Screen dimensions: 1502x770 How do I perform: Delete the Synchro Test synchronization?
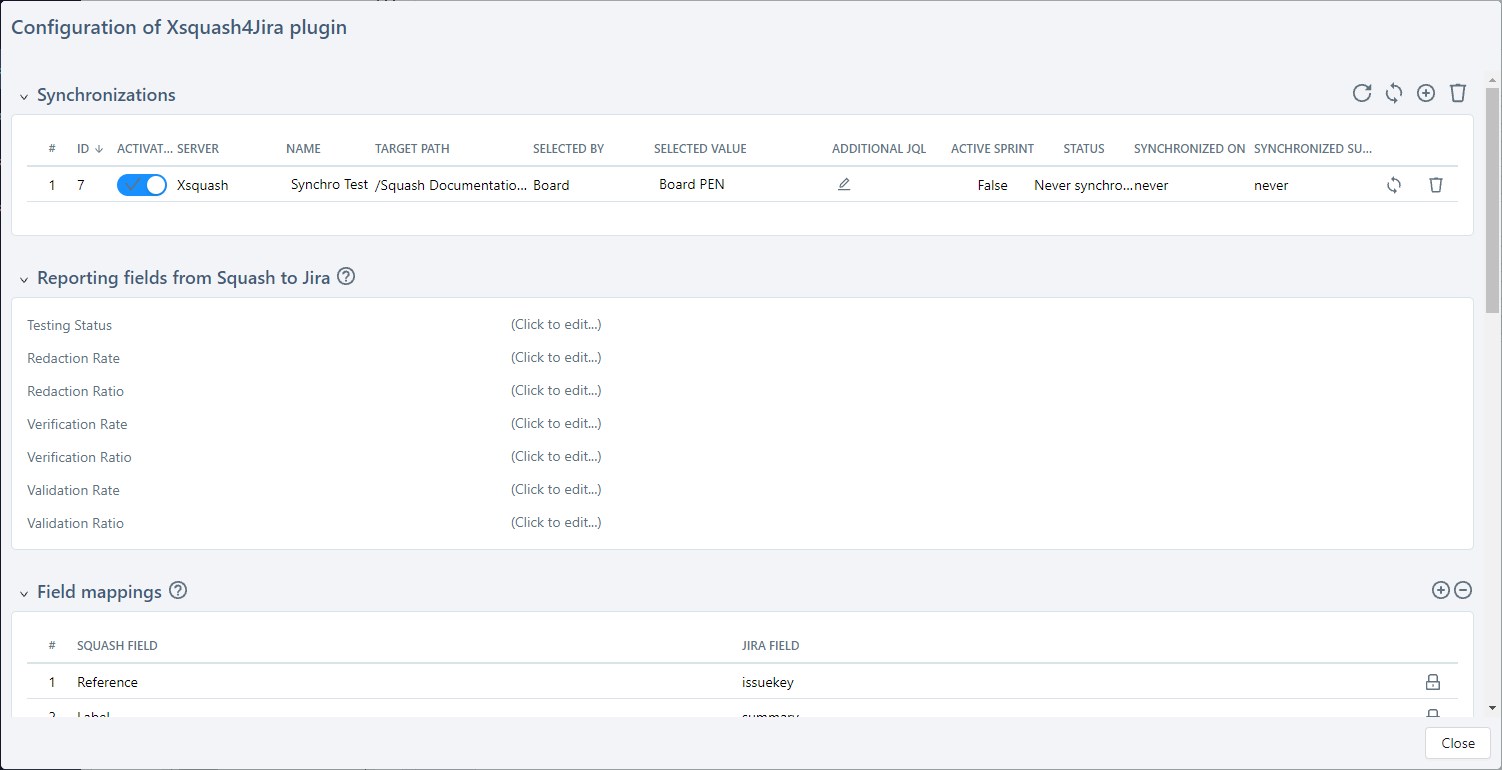pos(1436,185)
